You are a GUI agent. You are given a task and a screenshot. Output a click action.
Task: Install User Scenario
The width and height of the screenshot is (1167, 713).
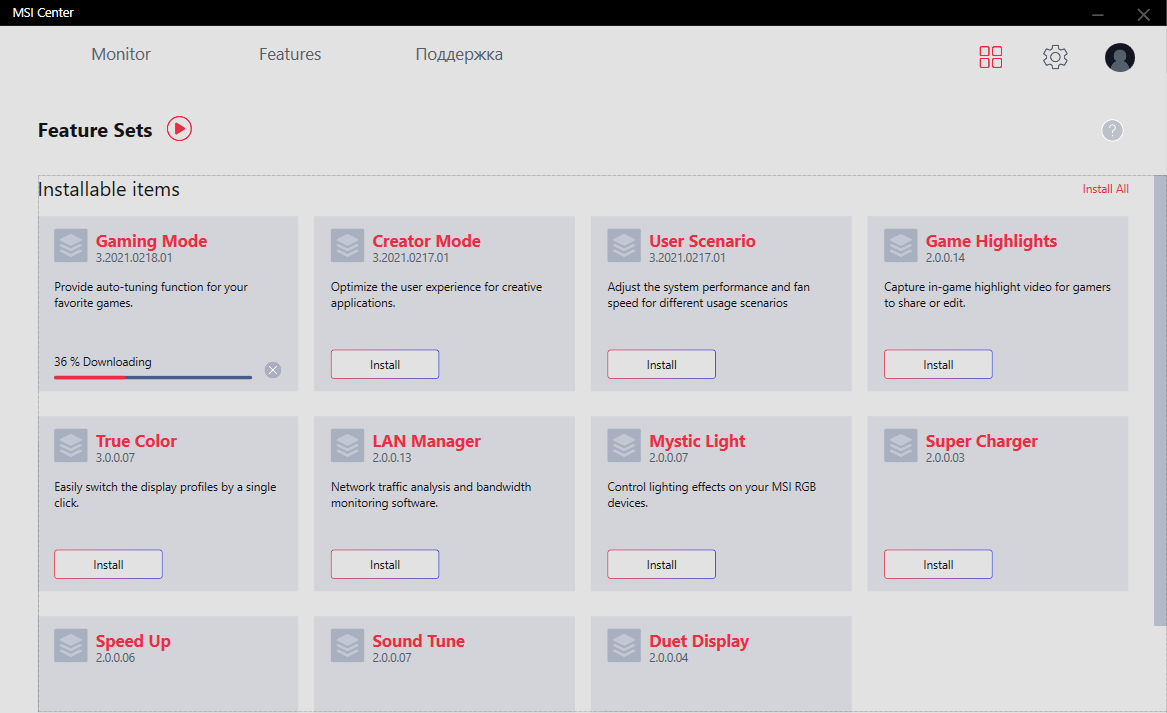tap(662, 365)
